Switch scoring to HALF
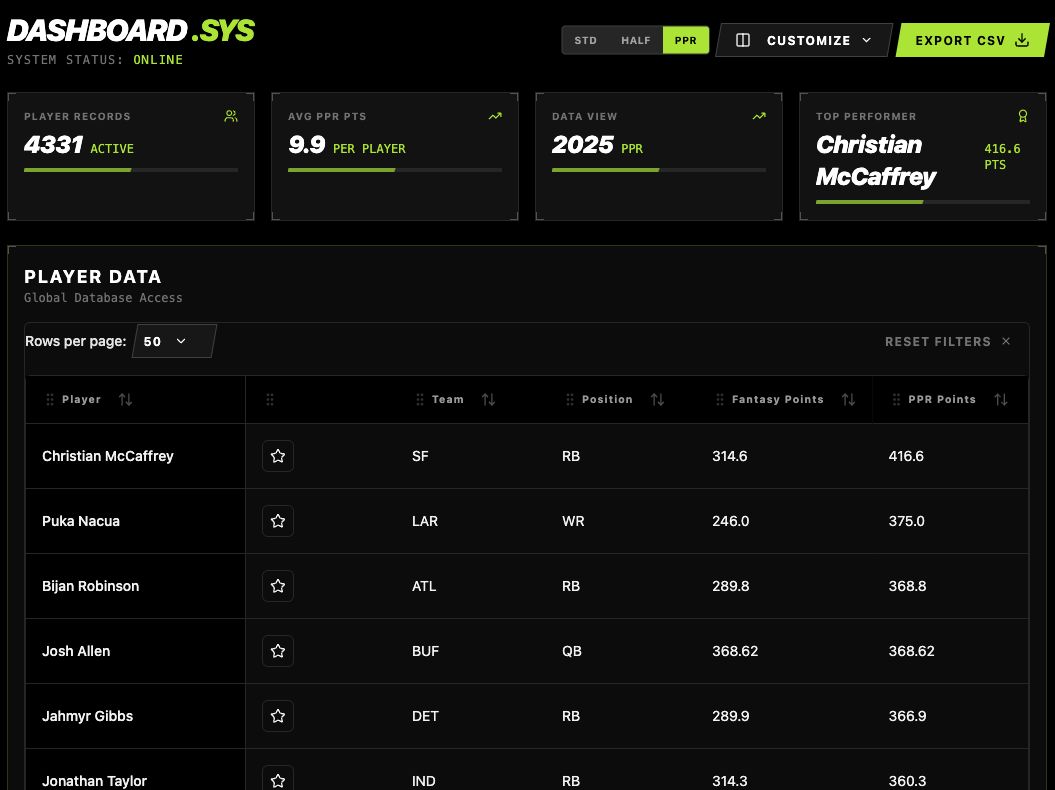1055x790 pixels. point(636,40)
